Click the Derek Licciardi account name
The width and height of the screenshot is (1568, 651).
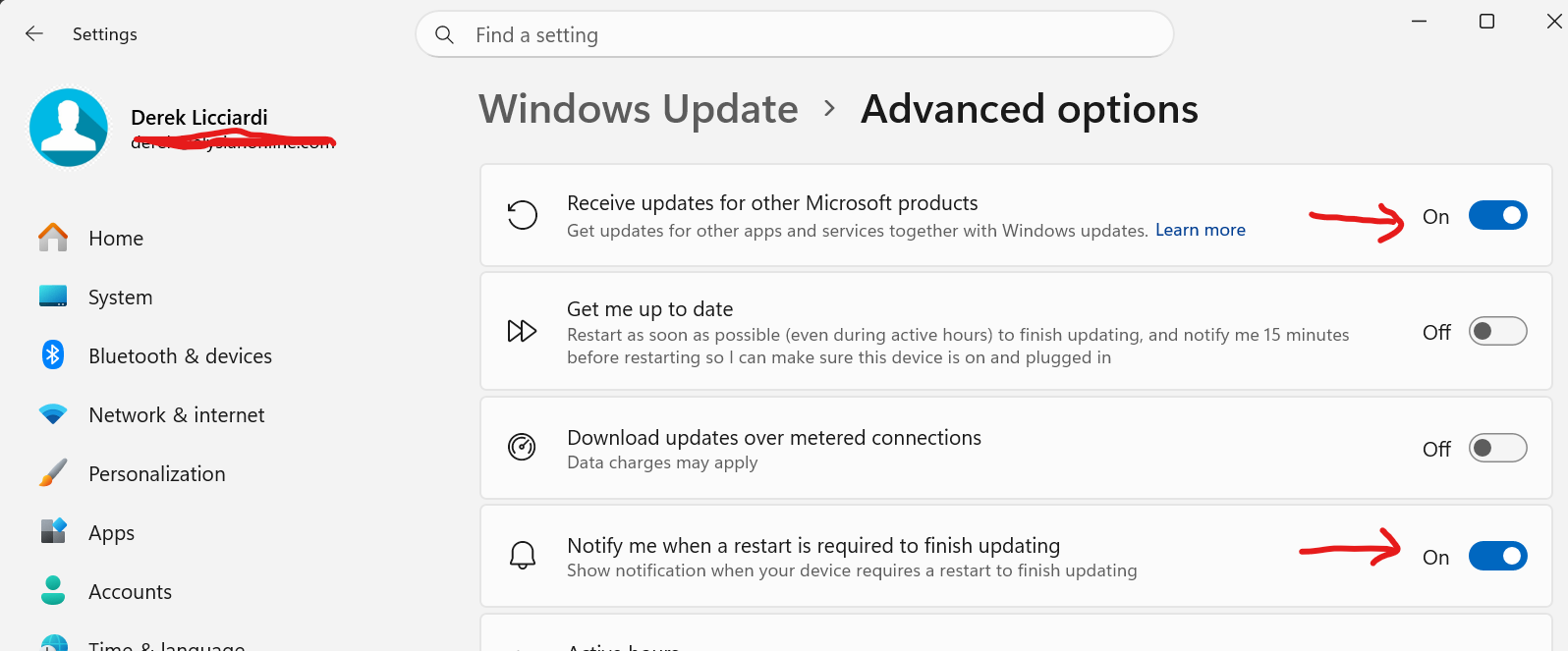[199, 117]
